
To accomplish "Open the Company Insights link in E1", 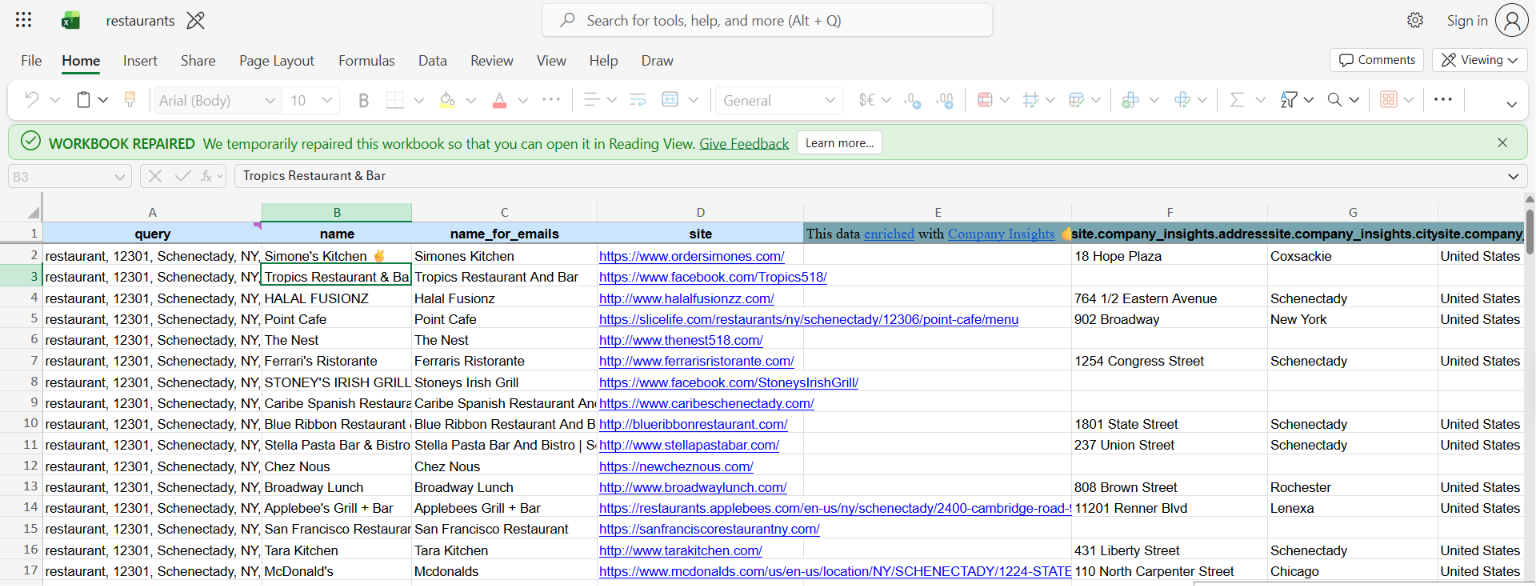I will point(1001,234).
